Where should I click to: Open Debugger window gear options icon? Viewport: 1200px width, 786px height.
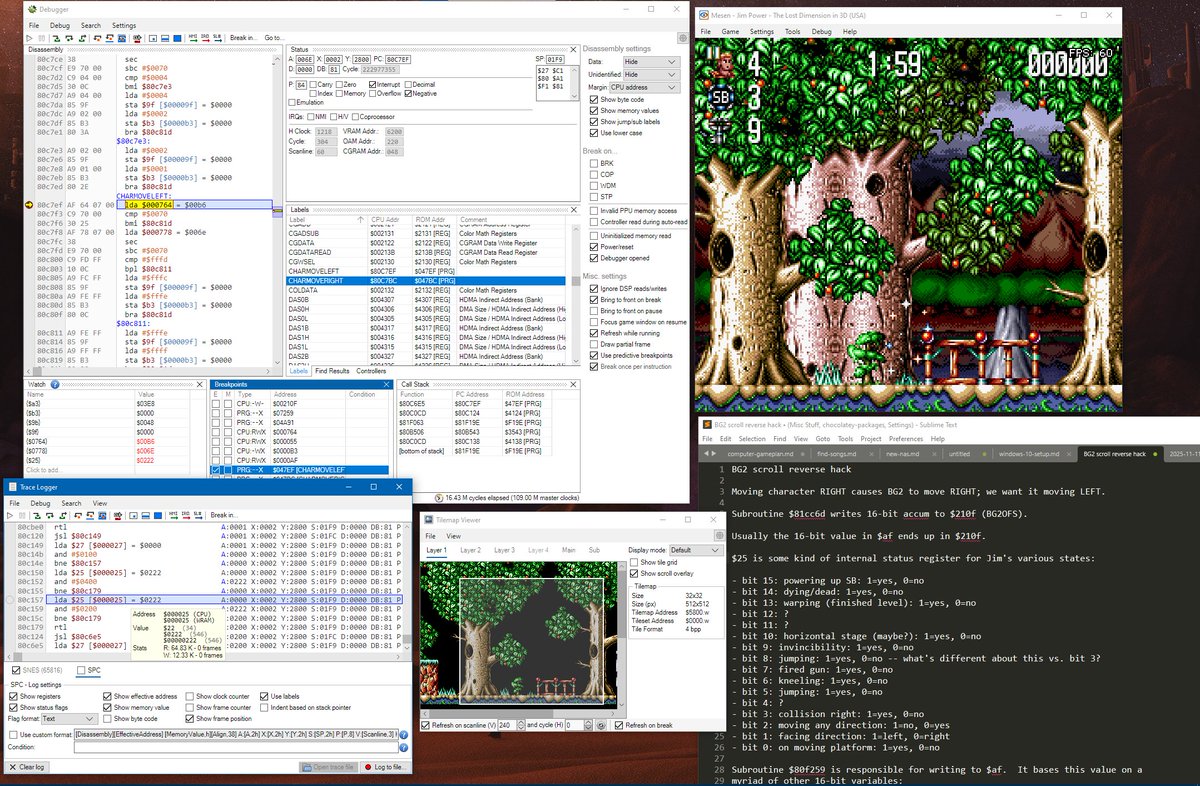[682, 38]
